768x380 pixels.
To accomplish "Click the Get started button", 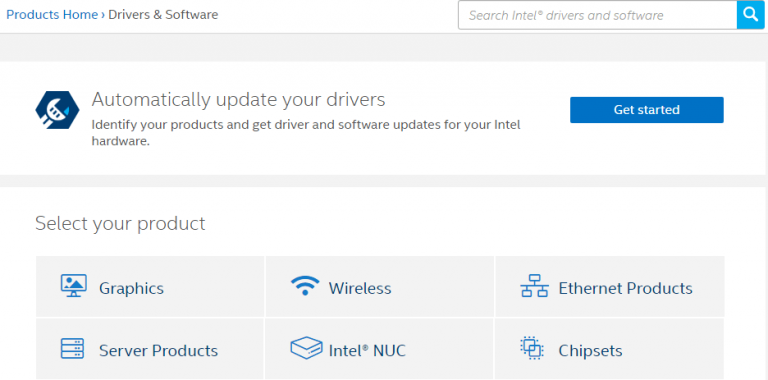I will point(647,110).
